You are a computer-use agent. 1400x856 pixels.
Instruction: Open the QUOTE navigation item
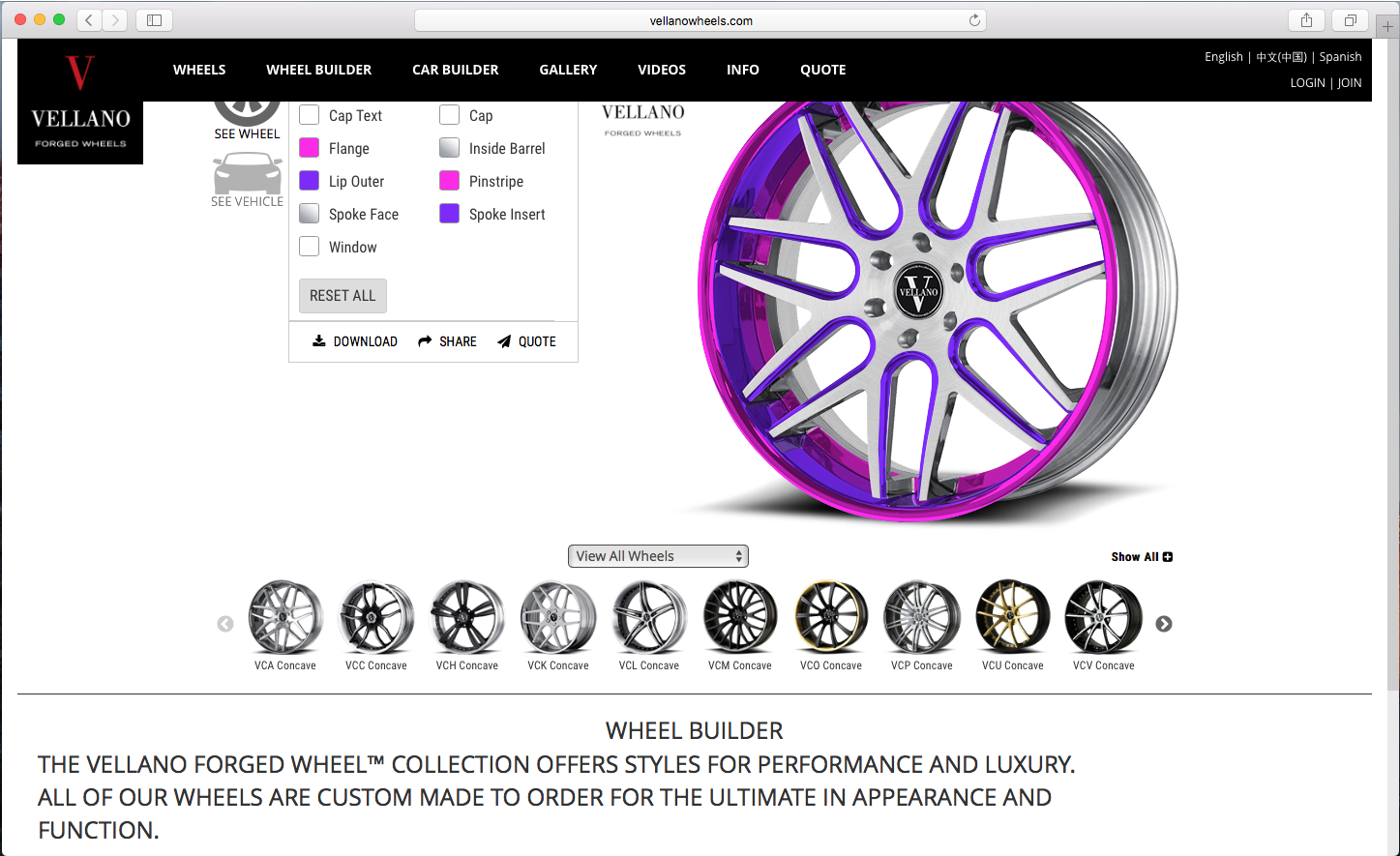pyautogui.click(x=823, y=70)
